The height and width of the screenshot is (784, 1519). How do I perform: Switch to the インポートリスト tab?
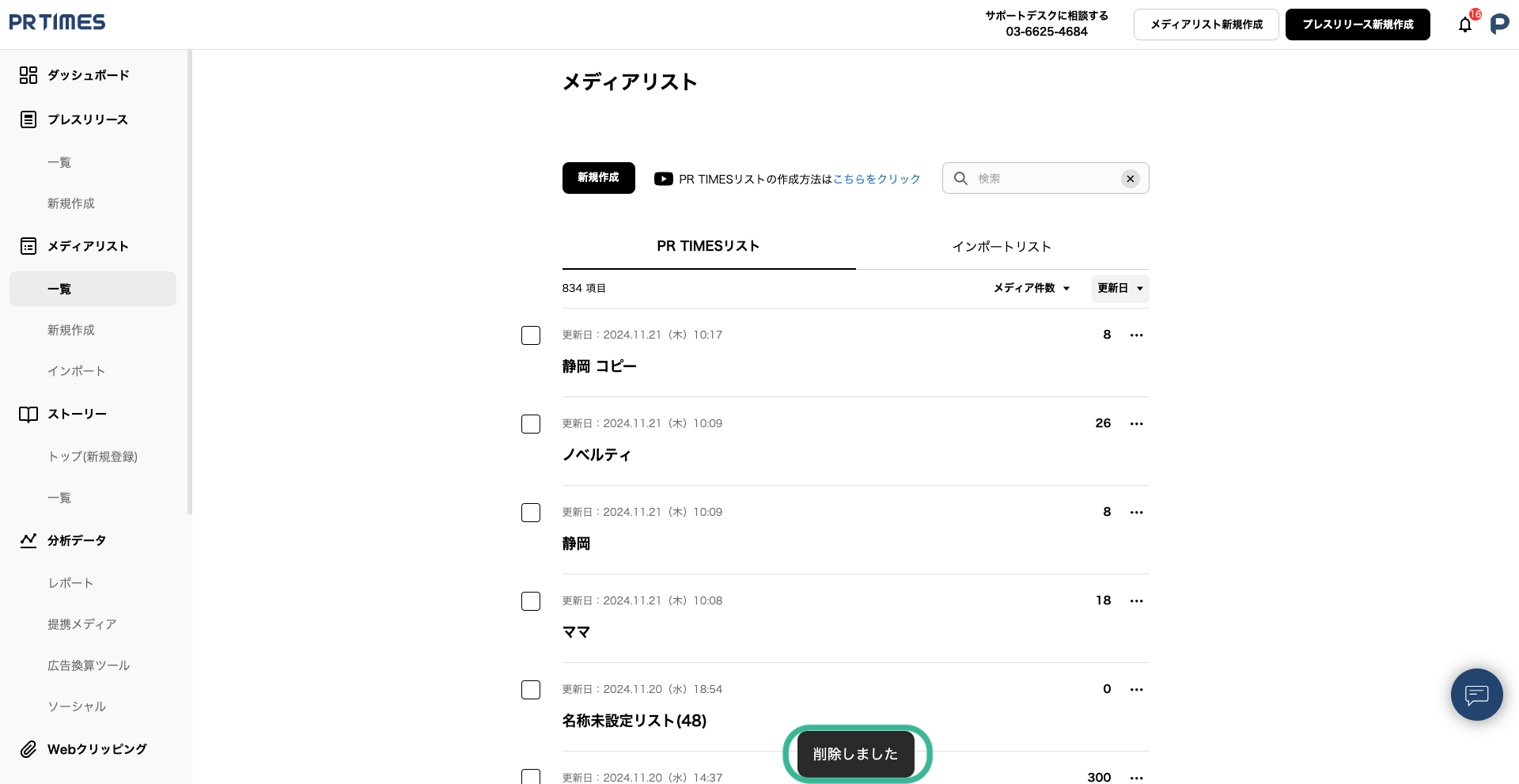click(x=1002, y=247)
